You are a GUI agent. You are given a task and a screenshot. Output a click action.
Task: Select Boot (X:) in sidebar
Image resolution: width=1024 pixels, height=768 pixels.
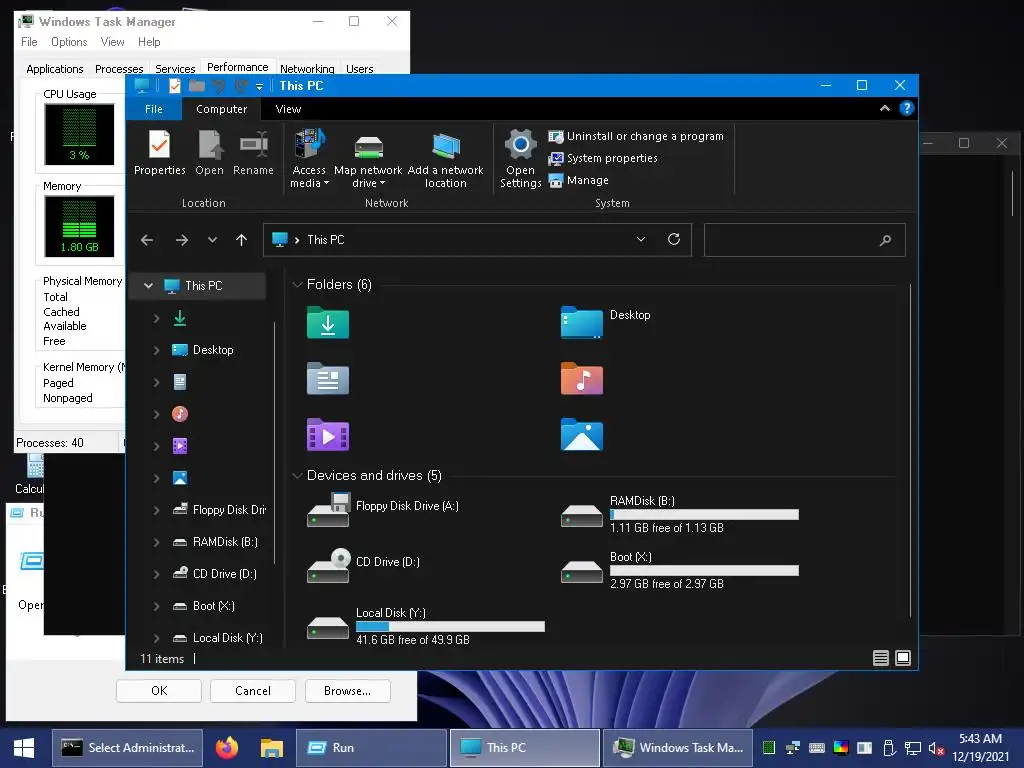pyautogui.click(x=204, y=606)
